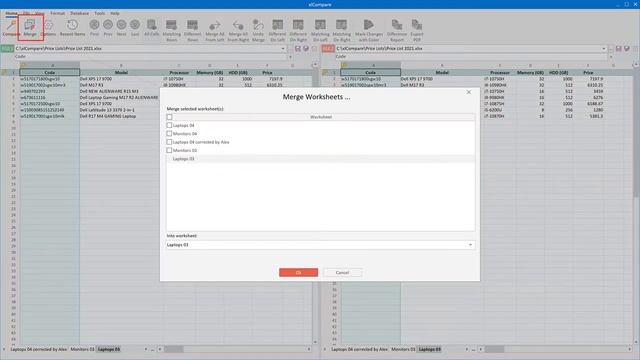Select the Laptops 03 row in worksheet list
This screenshot has height=360, width=640.
[320, 159]
